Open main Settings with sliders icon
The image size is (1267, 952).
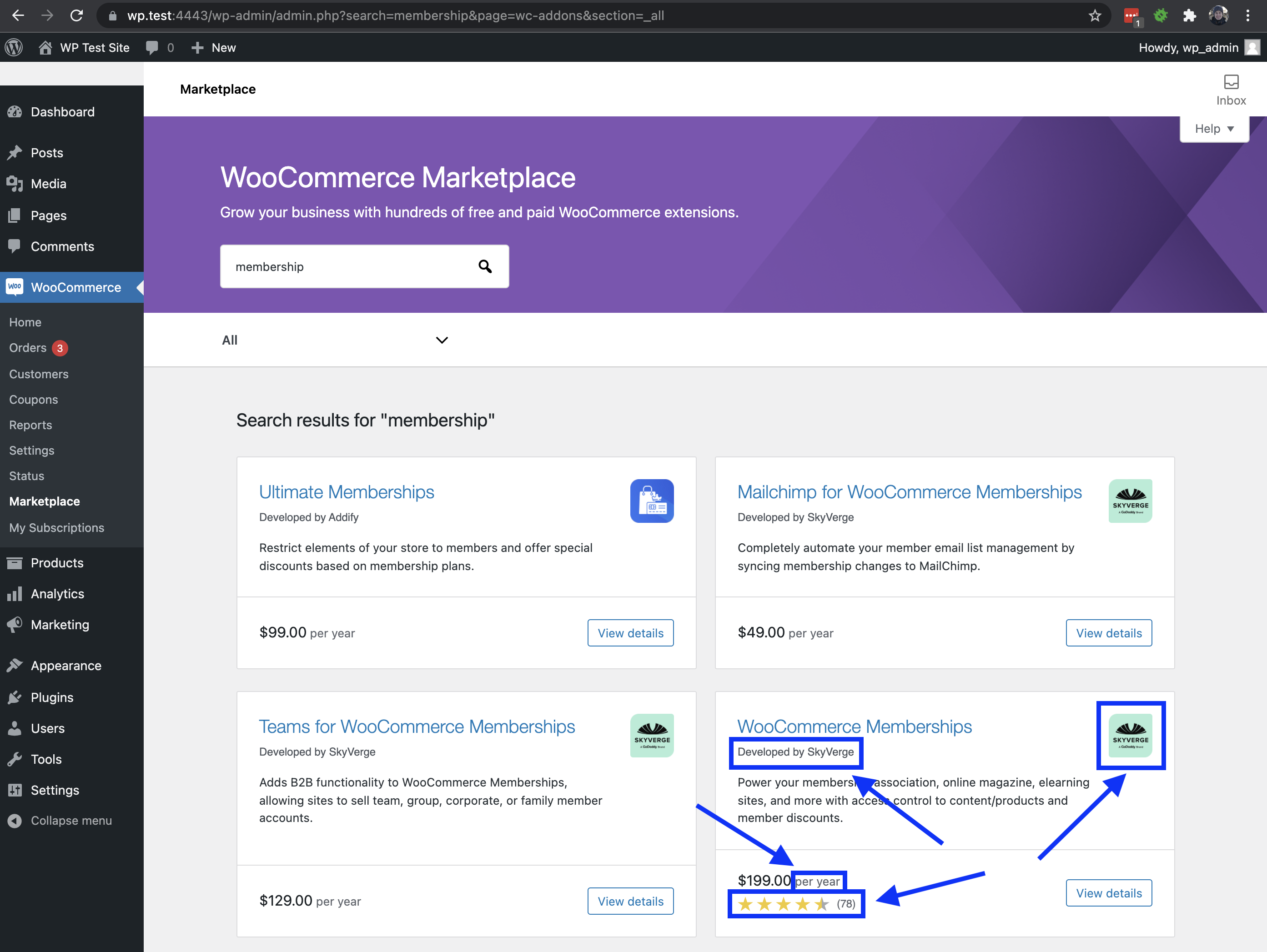tap(71, 790)
